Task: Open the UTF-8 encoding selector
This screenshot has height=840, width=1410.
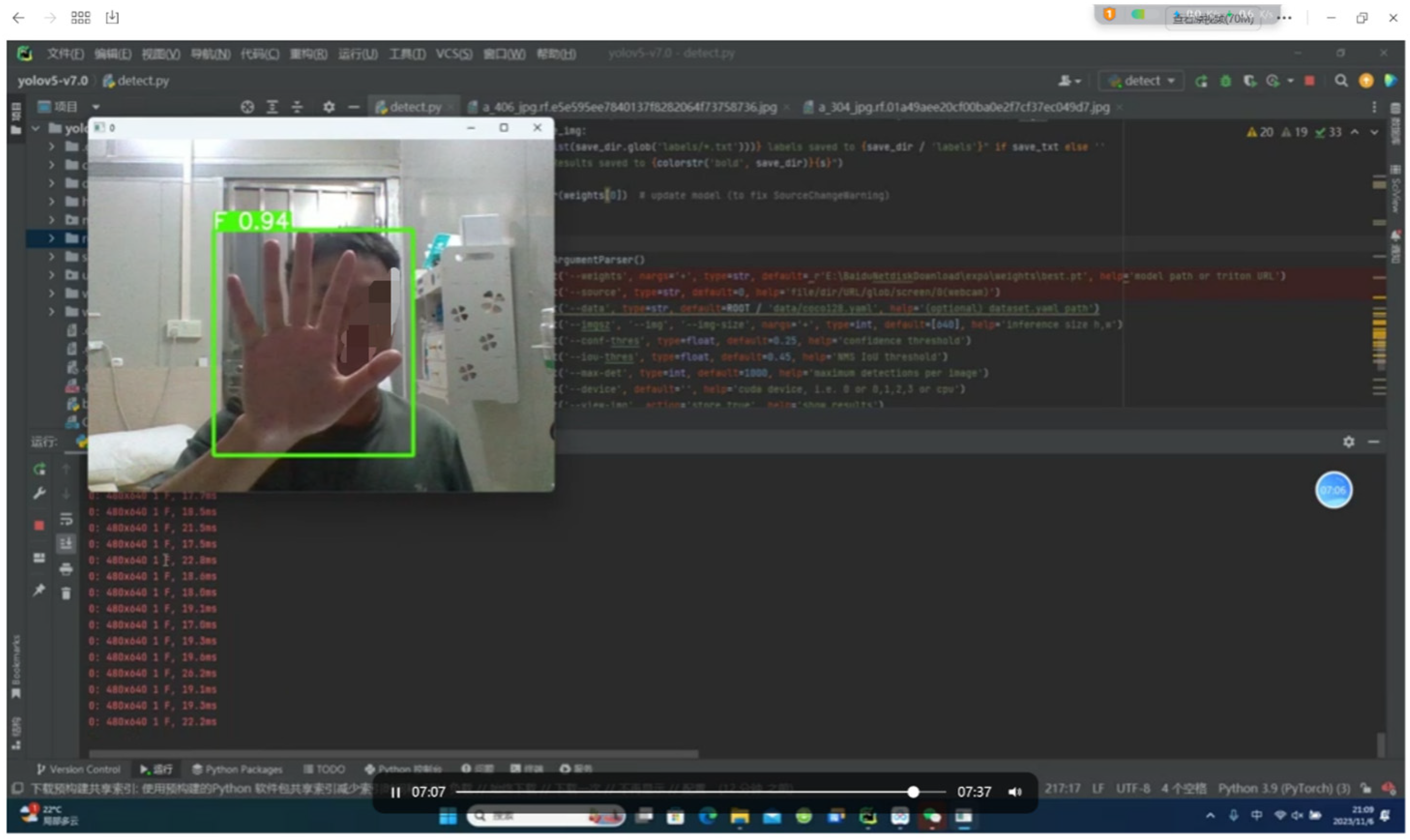Action: tap(1133, 789)
